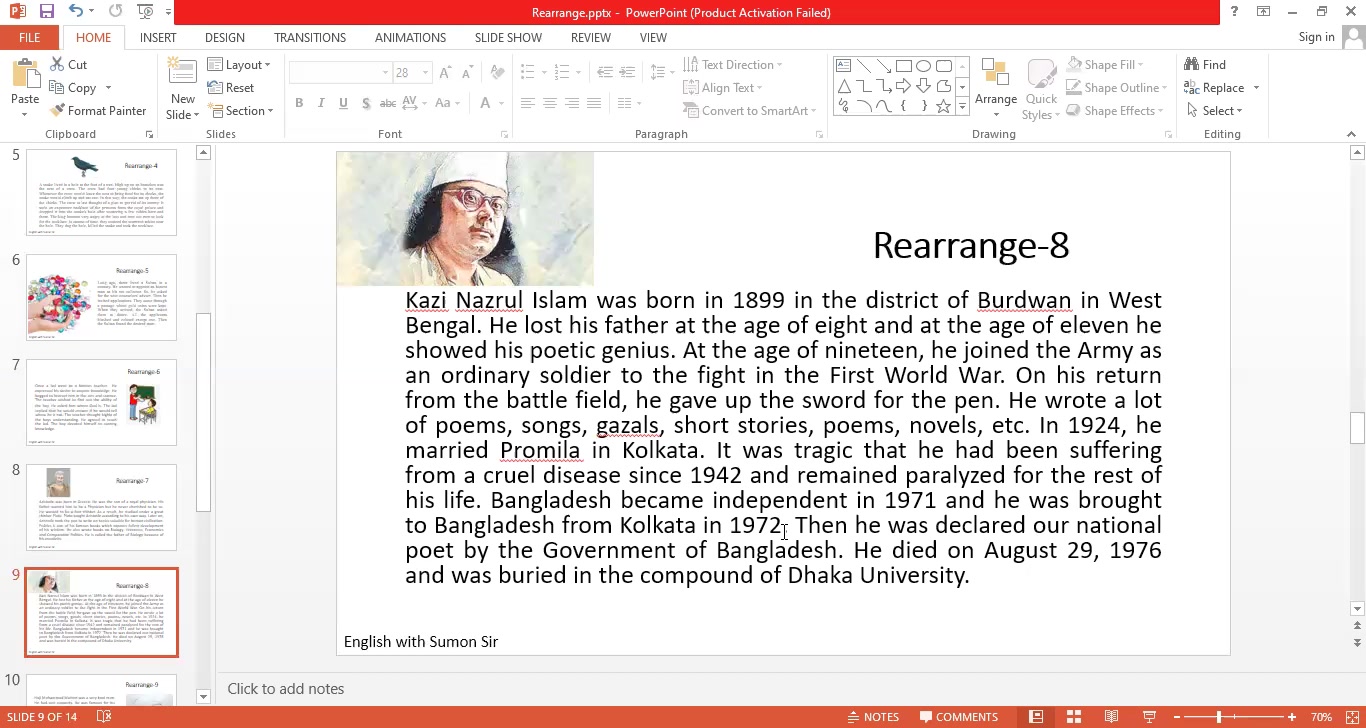Select the Format Painter tool
Image resolution: width=1366 pixels, height=728 pixels.
coord(98,110)
